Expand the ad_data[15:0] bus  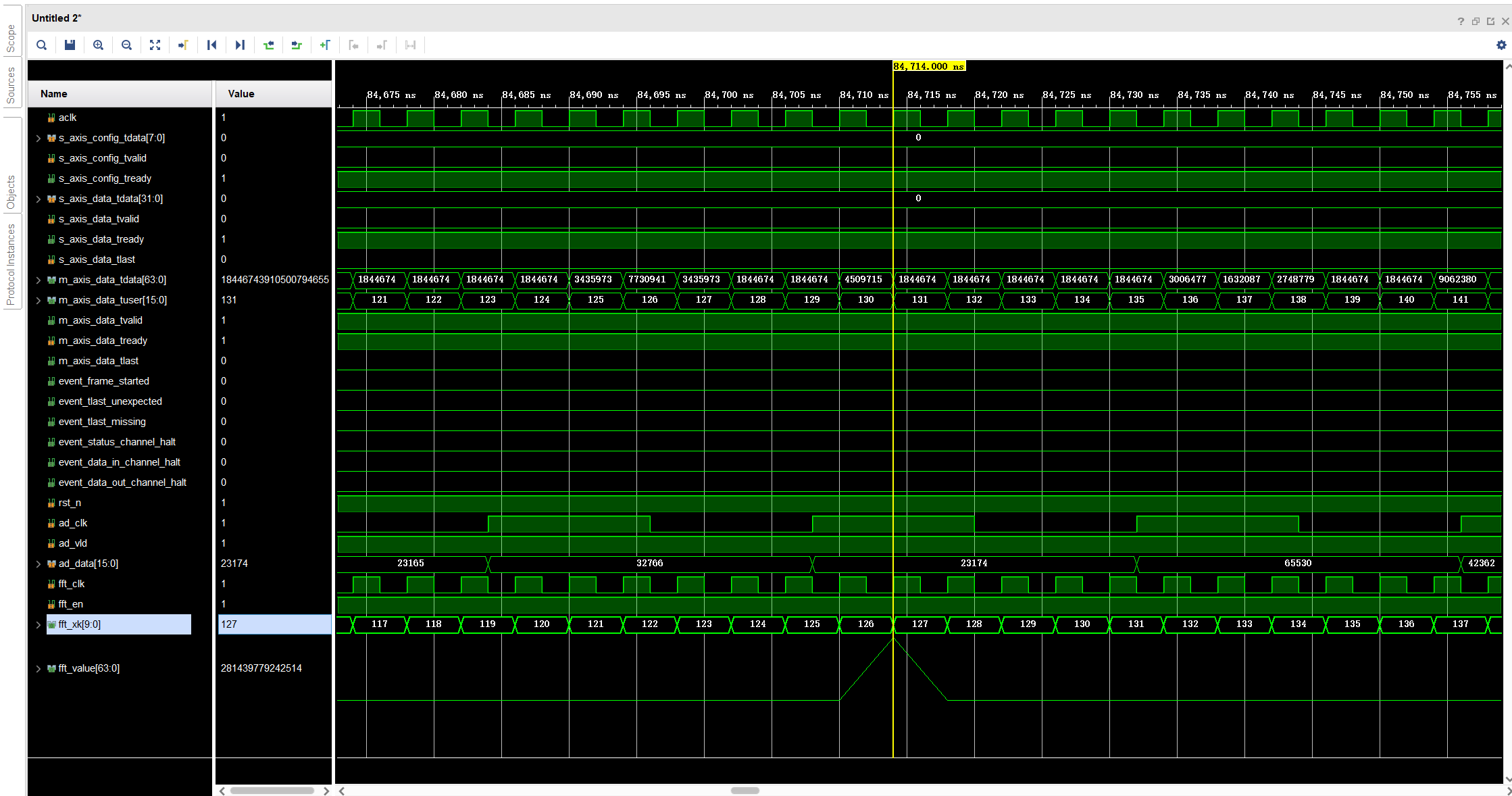(39, 564)
